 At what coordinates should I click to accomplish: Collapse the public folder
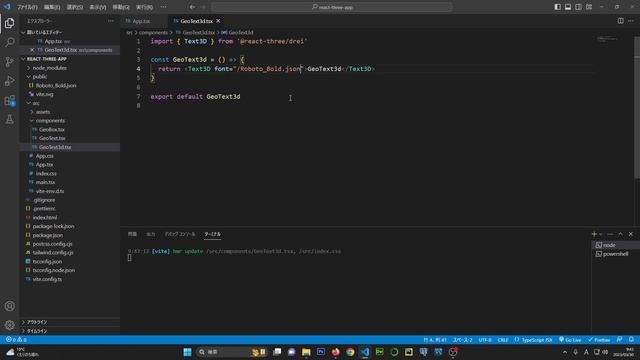40,77
